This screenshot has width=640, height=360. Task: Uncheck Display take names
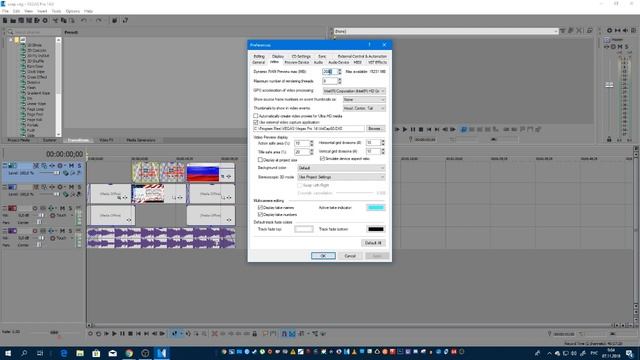pos(260,208)
